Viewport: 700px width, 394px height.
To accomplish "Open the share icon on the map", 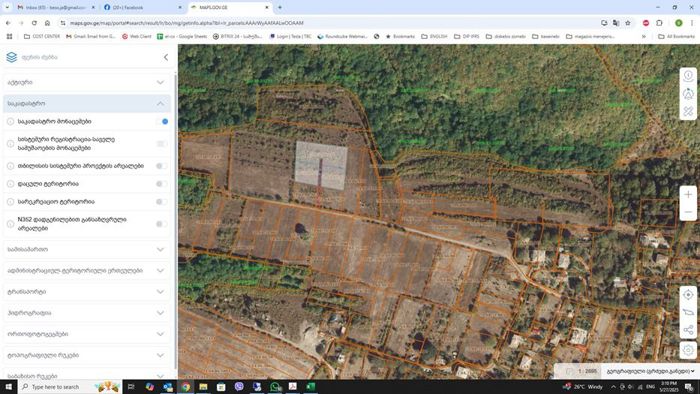I will (688, 330).
